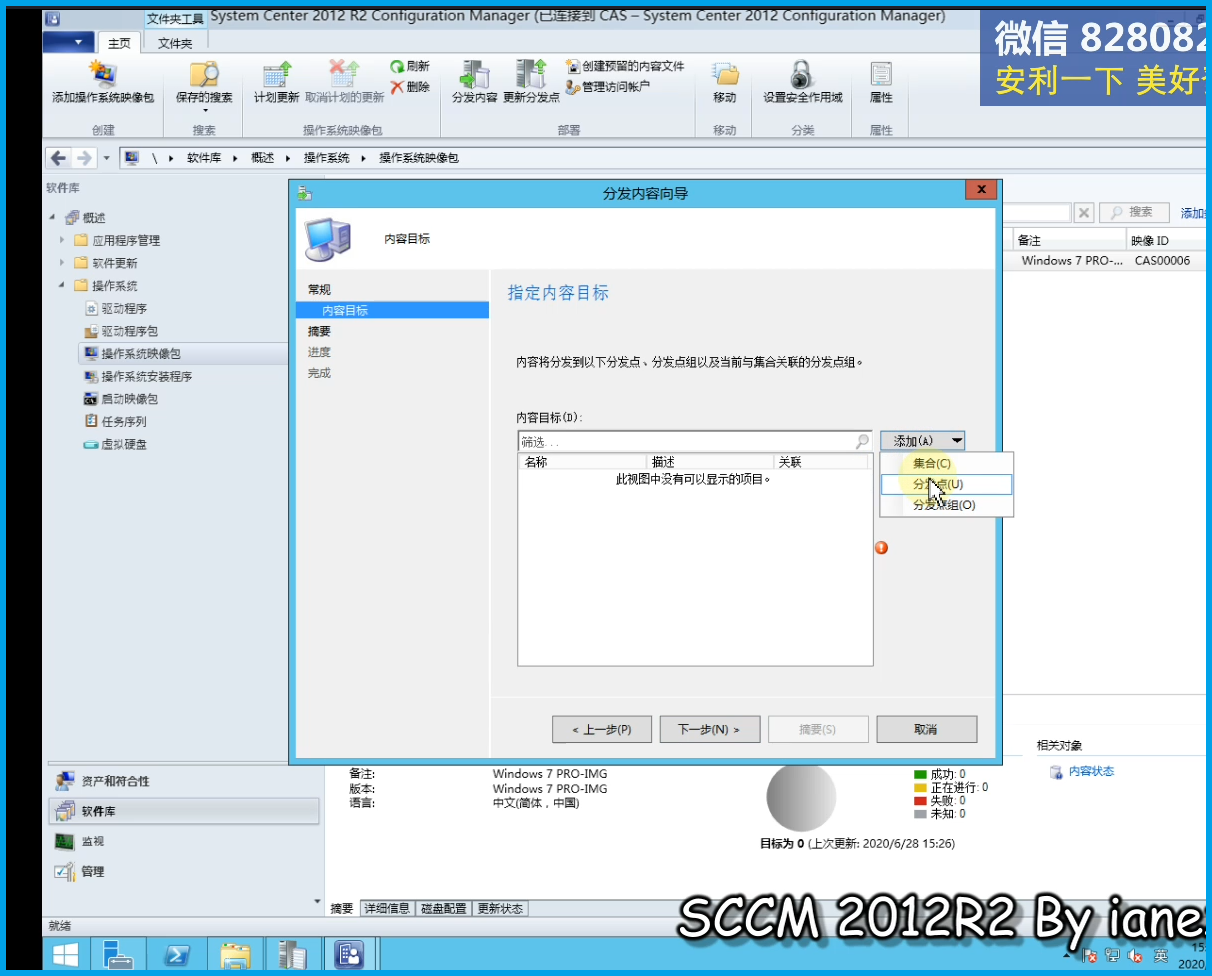Collapse the 概述 tree node

click(52, 218)
